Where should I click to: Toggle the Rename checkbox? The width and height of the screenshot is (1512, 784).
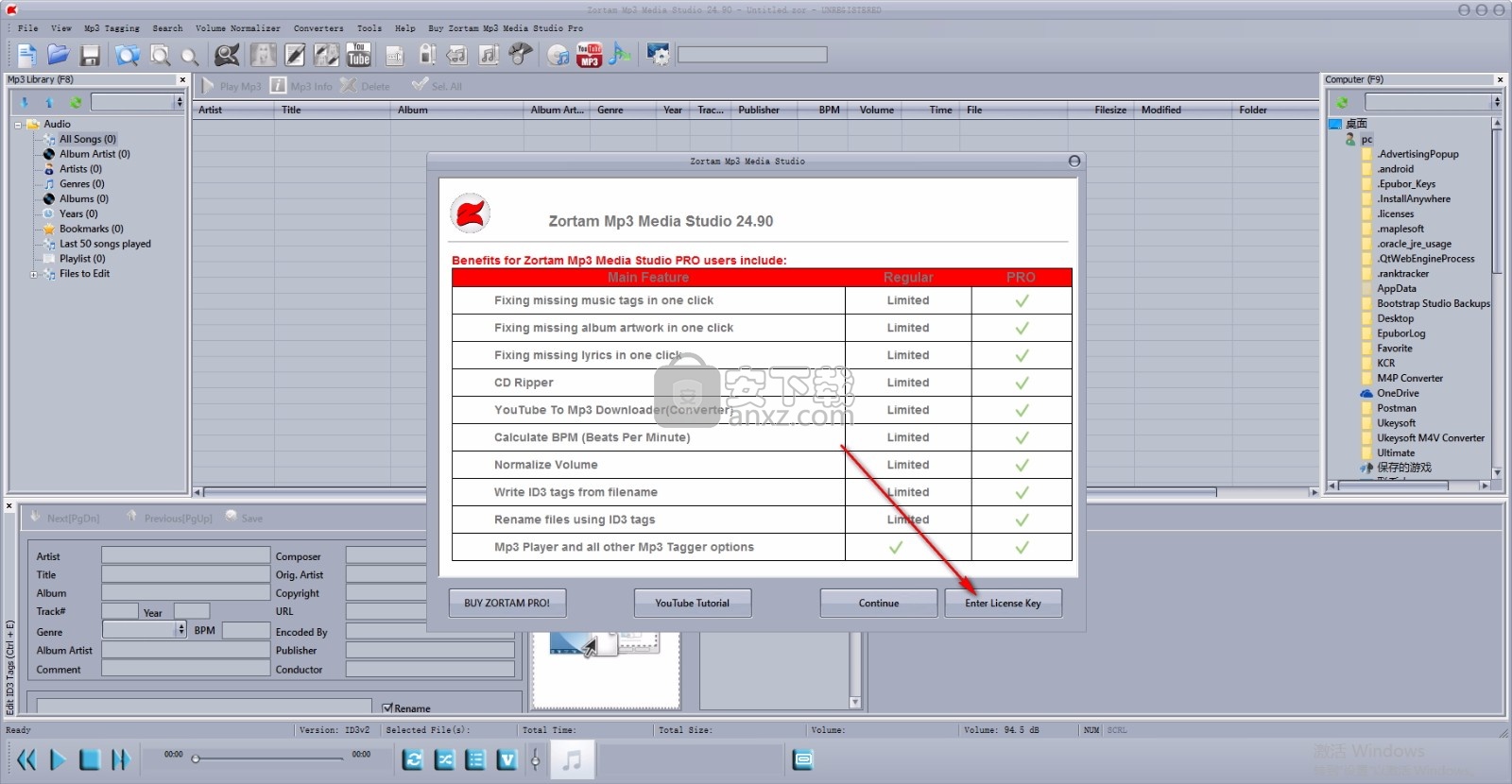point(387,707)
